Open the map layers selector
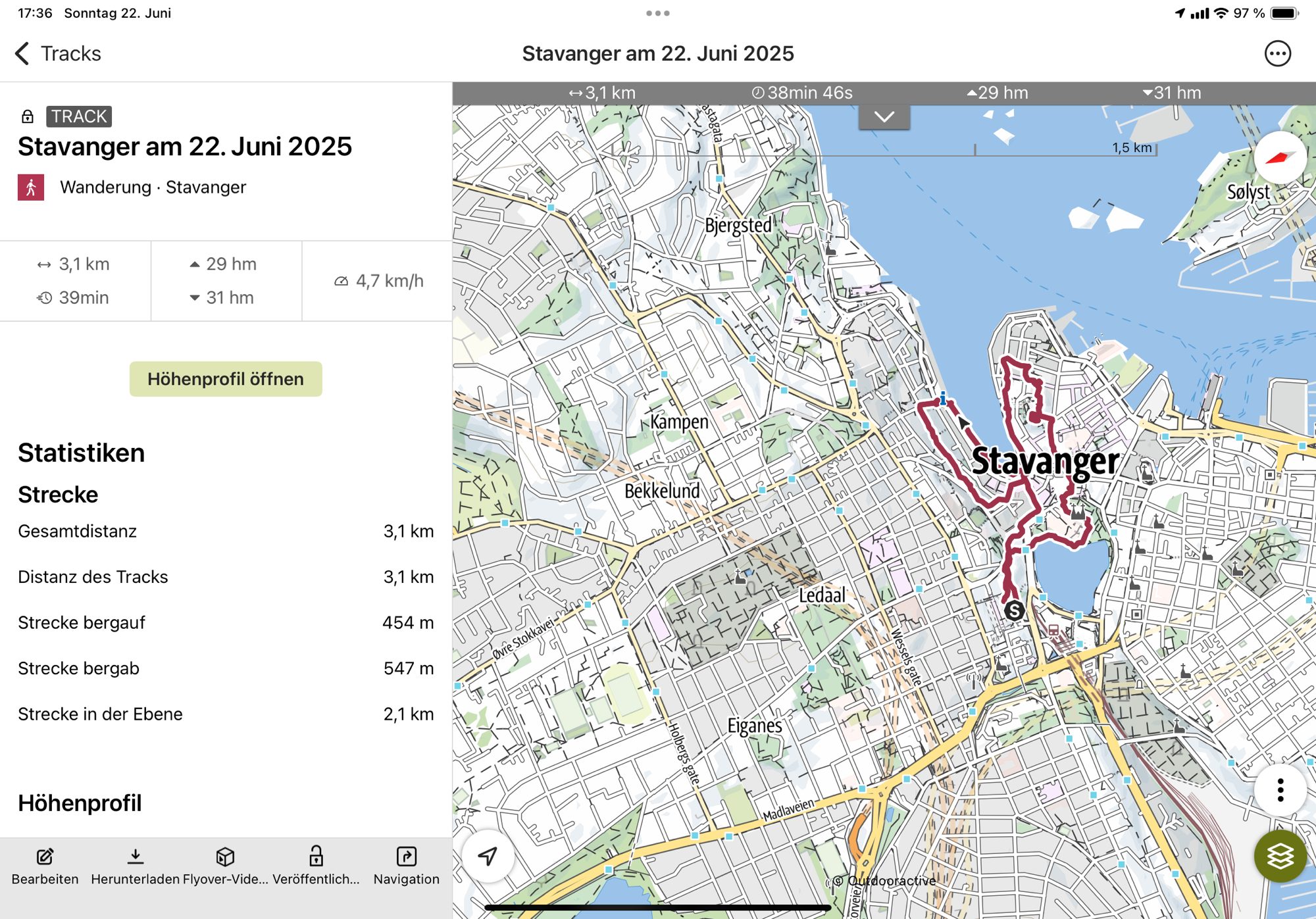The image size is (1316, 919). click(x=1279, y=856)
